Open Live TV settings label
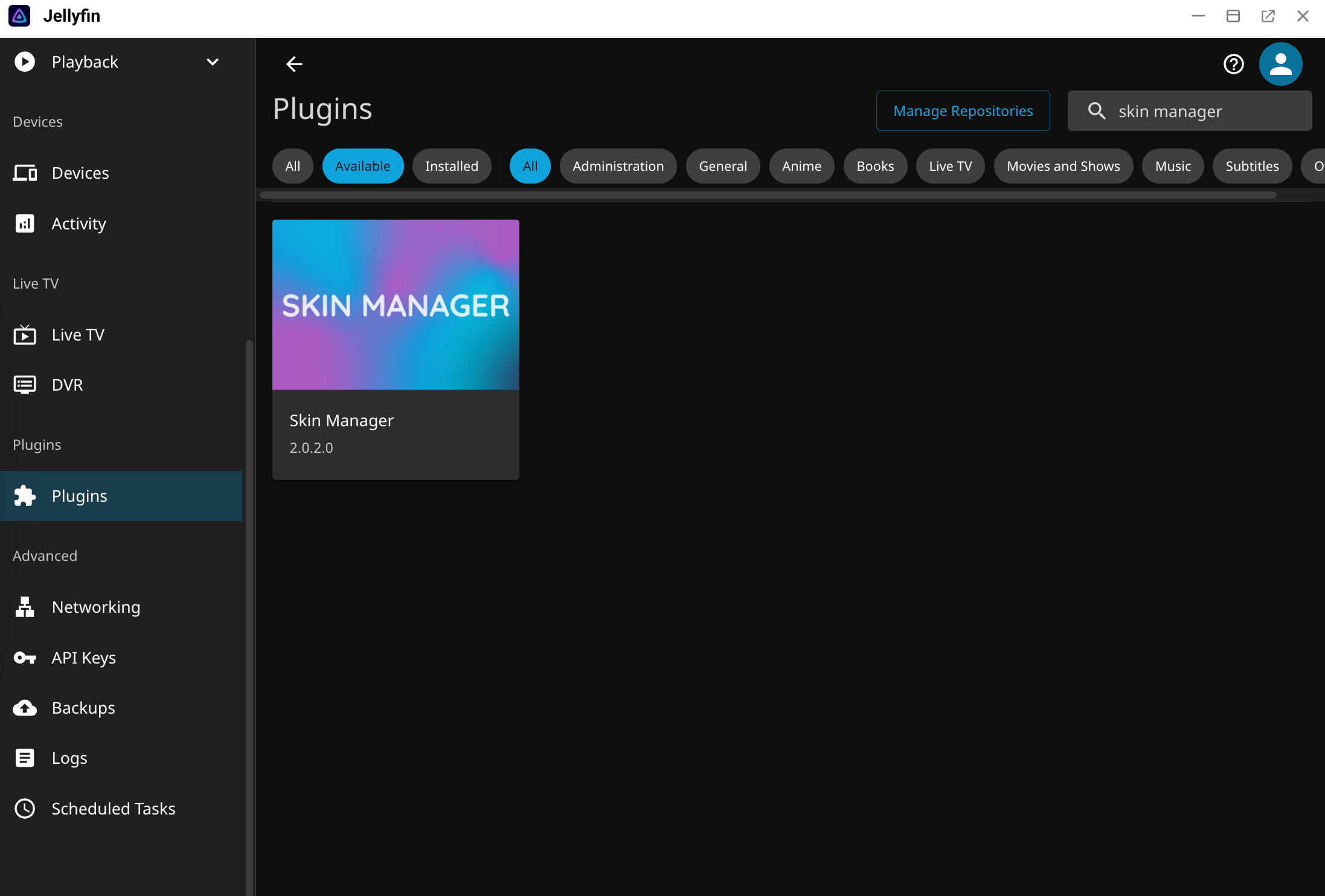The image size is (1325, 896). 78,334
